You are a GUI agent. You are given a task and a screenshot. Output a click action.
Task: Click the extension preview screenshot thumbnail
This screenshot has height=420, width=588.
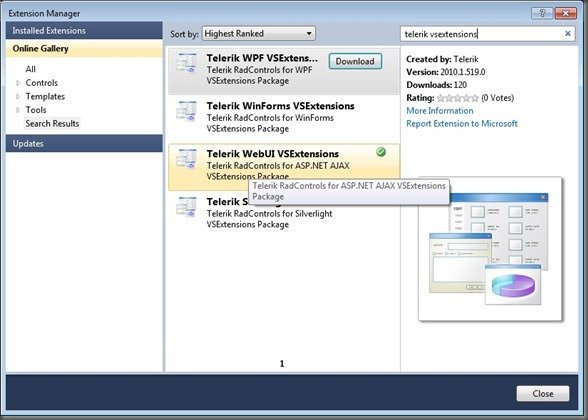coord(490,249)
